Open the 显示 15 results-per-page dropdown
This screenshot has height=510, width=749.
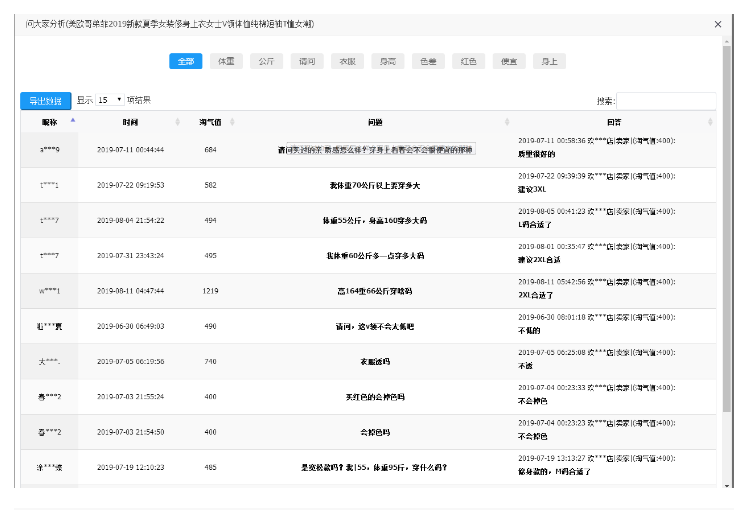[110, 100]
